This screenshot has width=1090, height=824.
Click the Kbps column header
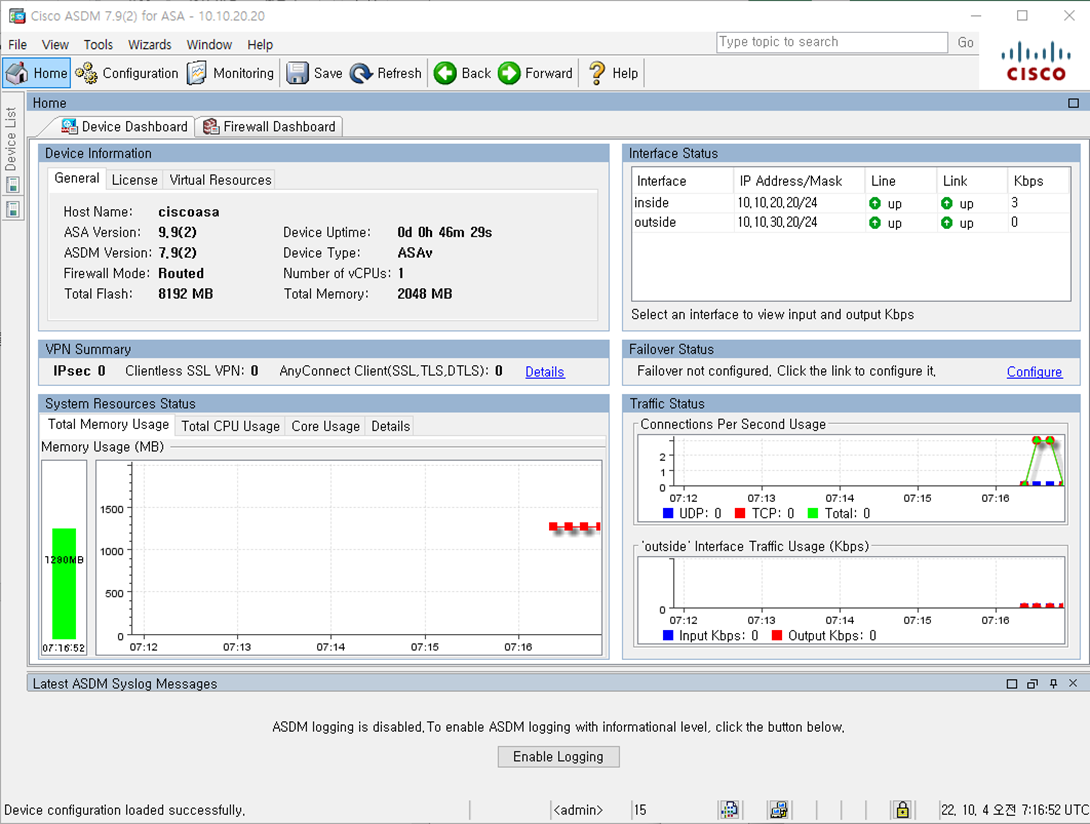coord(1039,181)
